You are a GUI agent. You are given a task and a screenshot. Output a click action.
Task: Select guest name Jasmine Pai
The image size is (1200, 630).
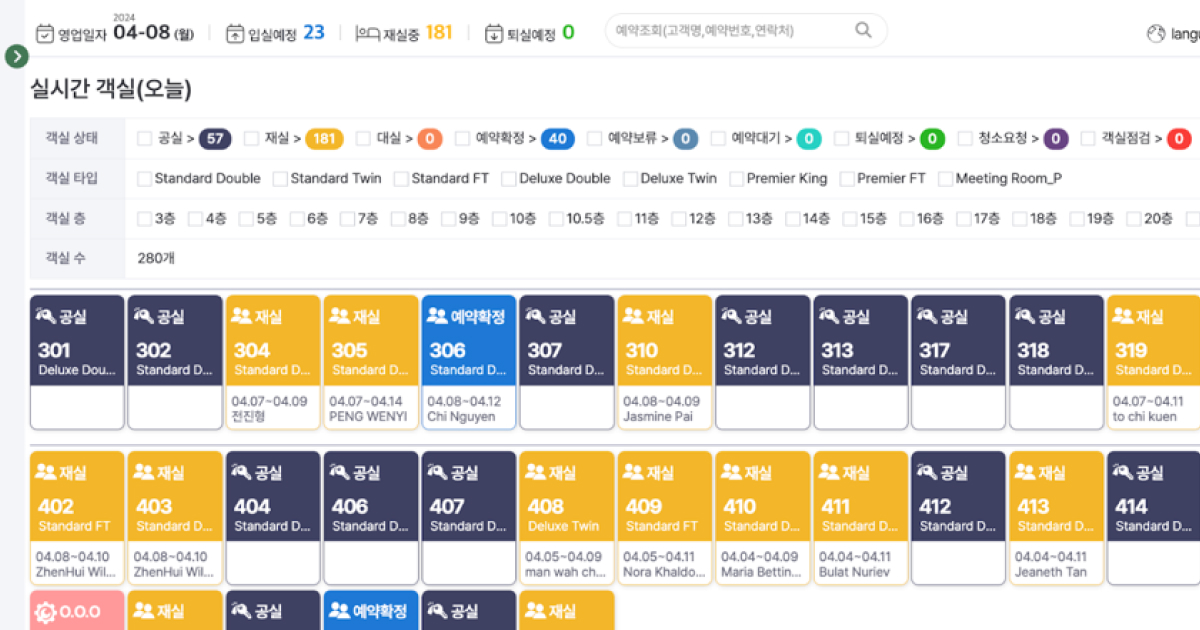(657, 416)
